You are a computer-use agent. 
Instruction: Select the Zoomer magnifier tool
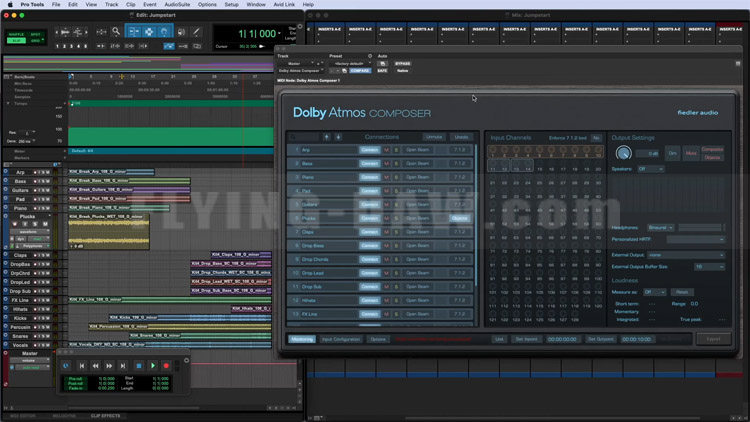(116, 32)
